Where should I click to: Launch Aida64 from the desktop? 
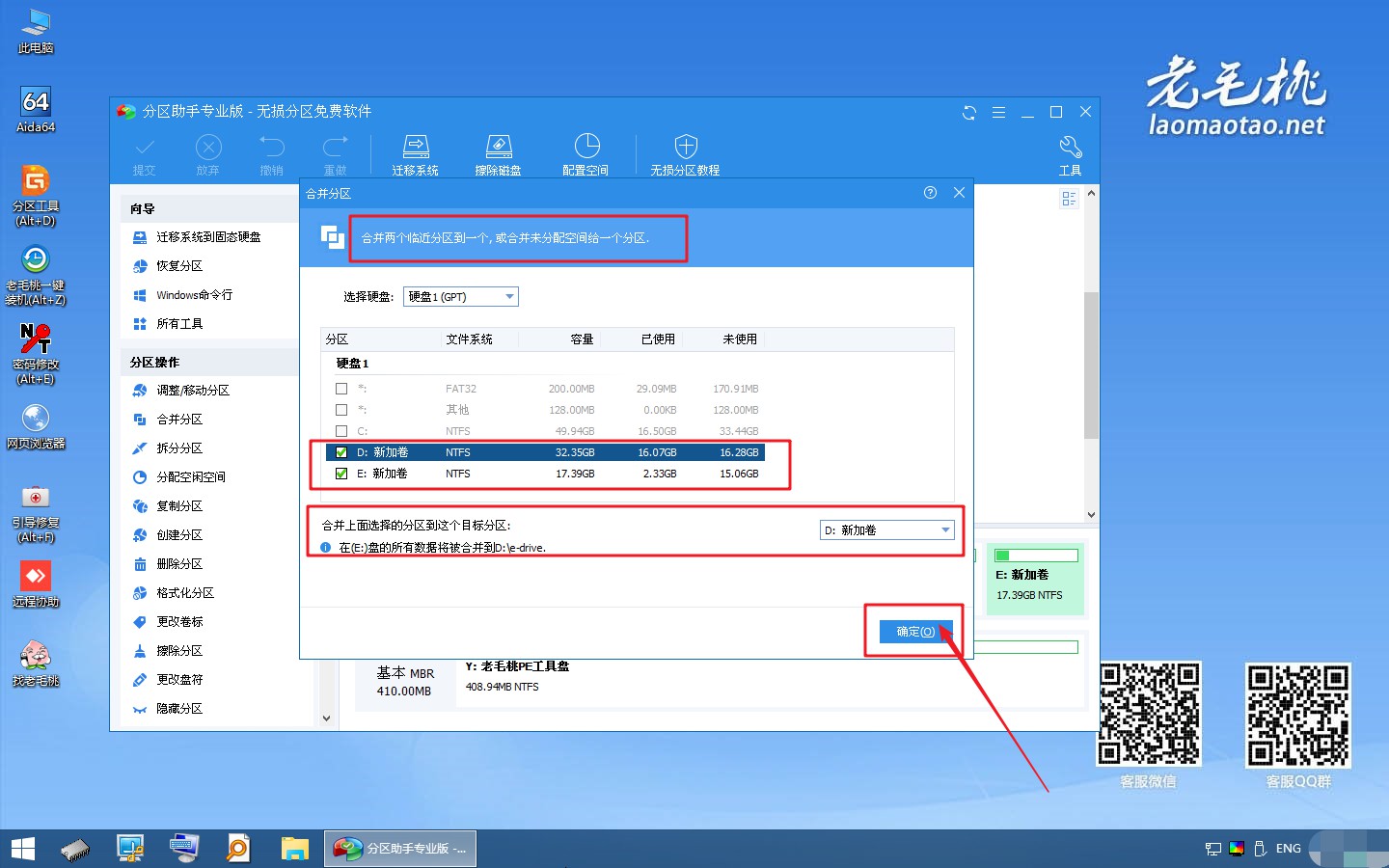pyautogui.click(x=36, y=110)
